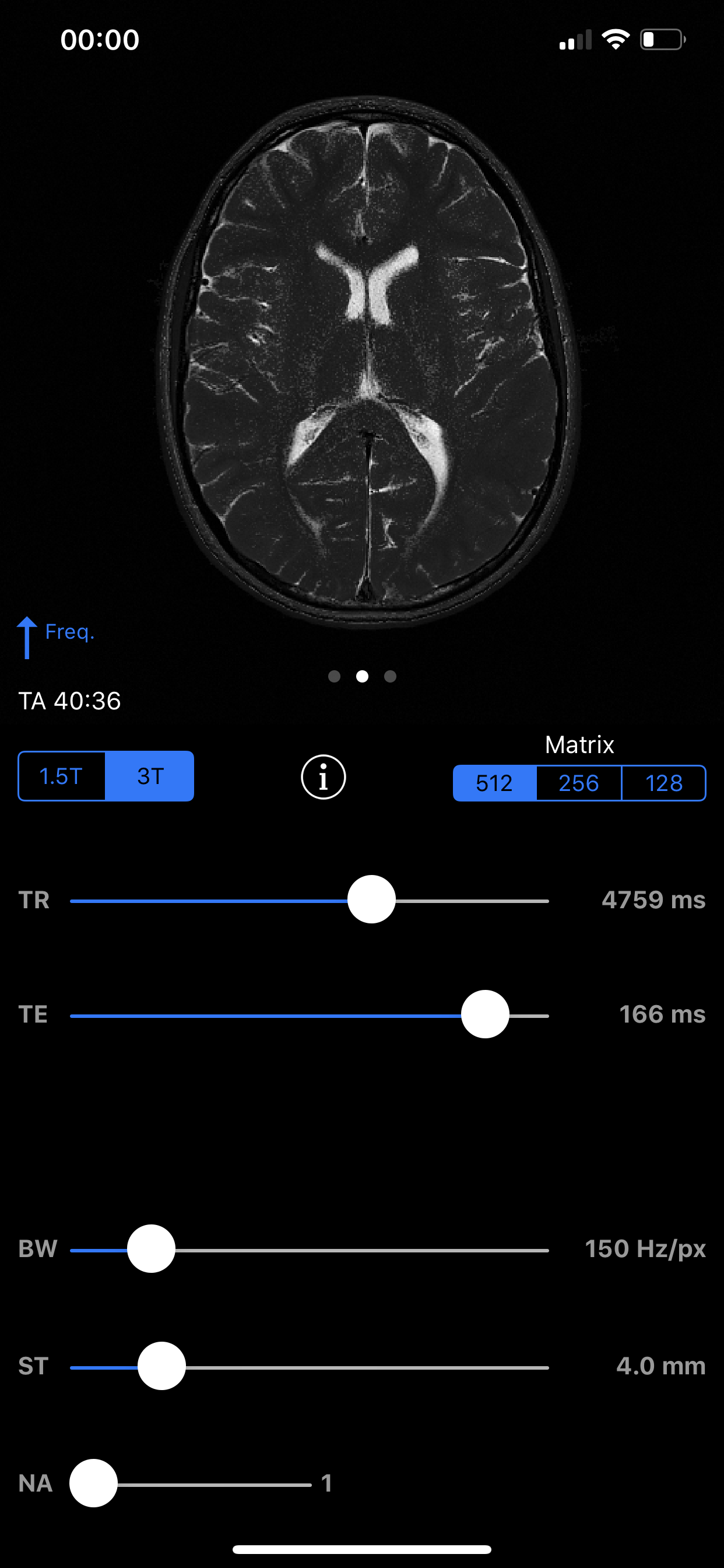This screenshot has width=724, height=1568.
Task: Tap the cellular signal icon
Action: click(x=575, y=40)
